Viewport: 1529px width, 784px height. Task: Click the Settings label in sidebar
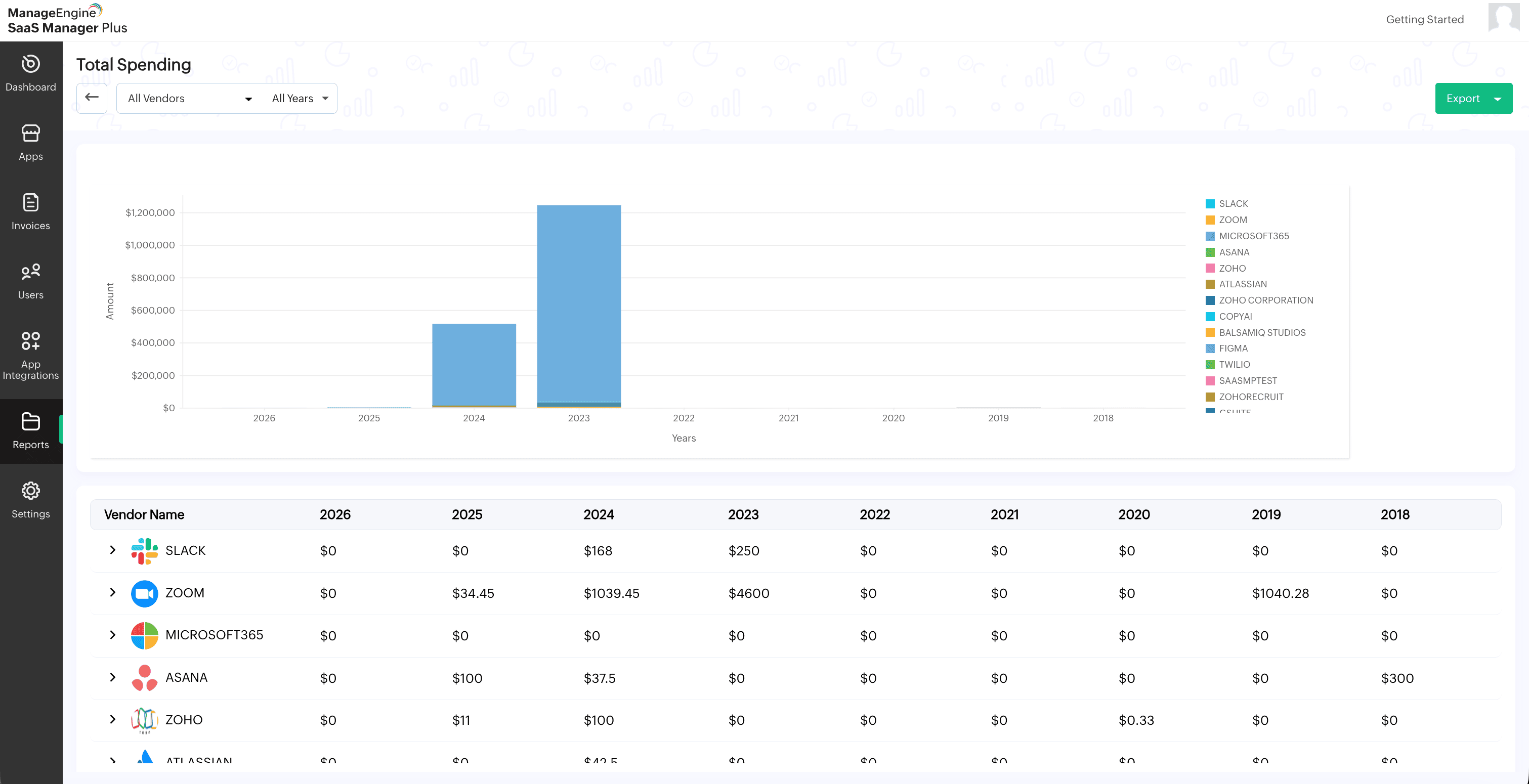tap(31, 514)
